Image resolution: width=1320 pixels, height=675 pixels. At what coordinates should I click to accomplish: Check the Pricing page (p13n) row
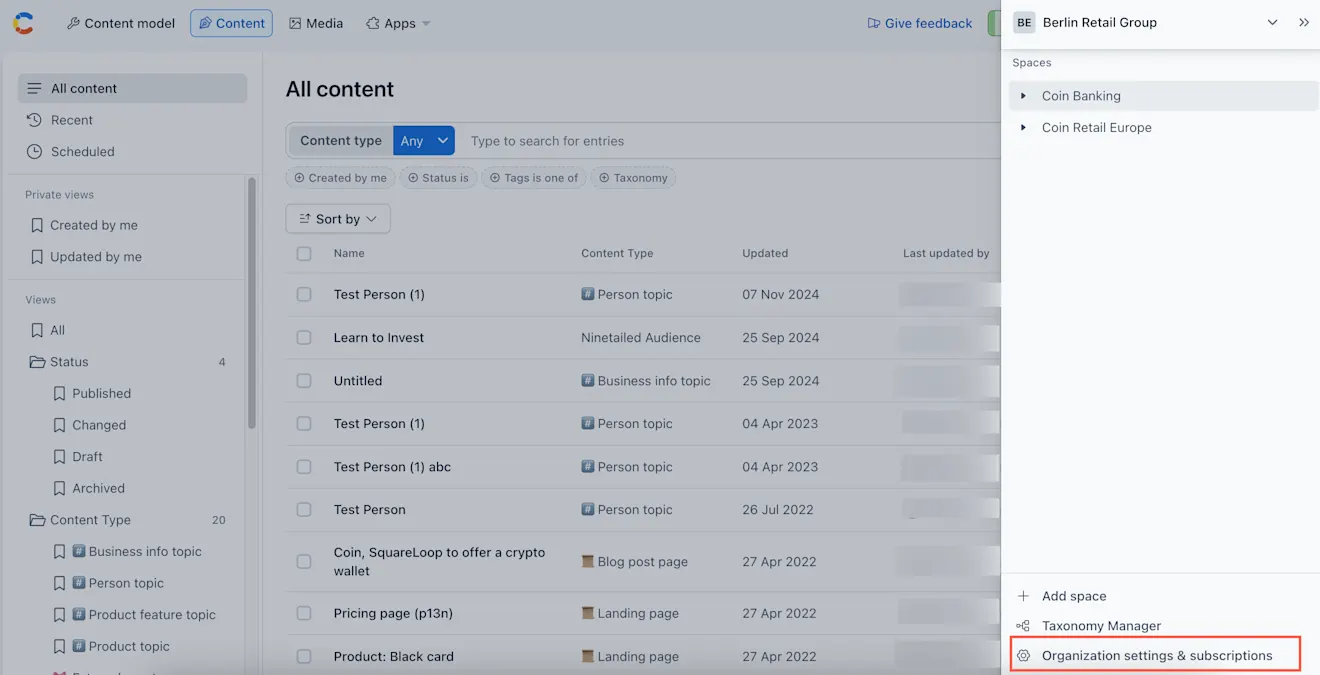[304, 614]
